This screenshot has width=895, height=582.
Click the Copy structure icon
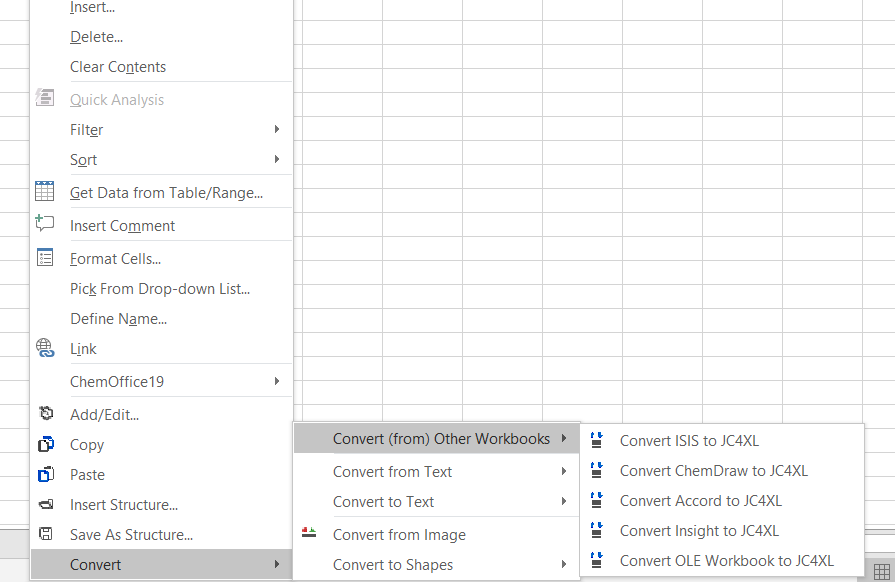tap(45, 444)
